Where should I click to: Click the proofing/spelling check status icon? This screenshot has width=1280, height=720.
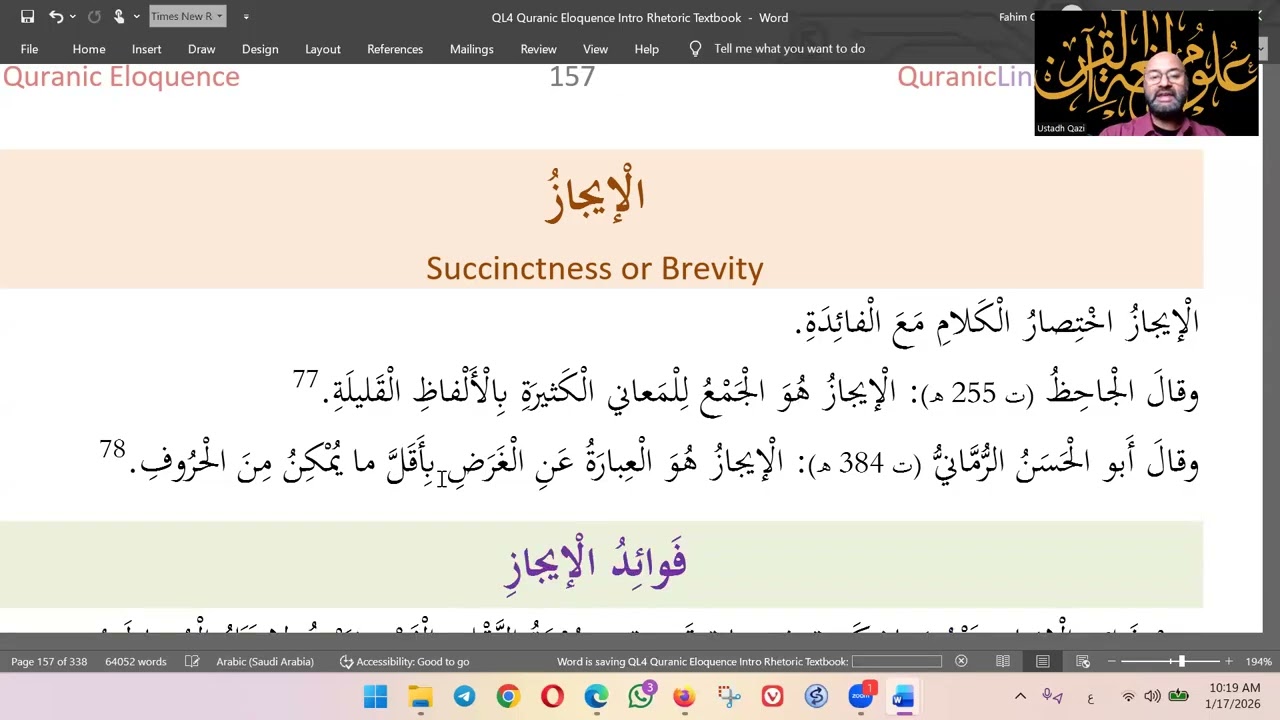pyautogui.click(x=192, y=661)
